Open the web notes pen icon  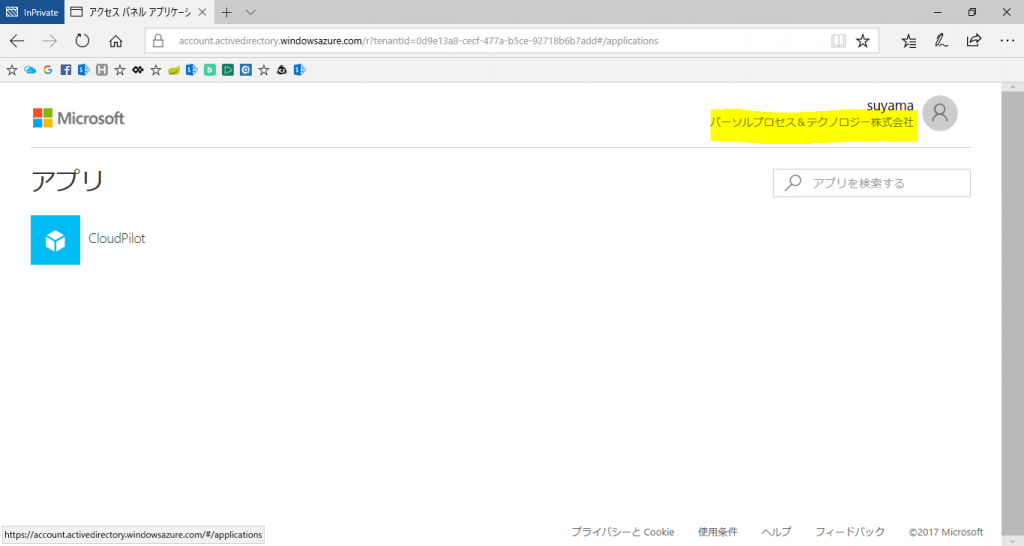[941, 40]
